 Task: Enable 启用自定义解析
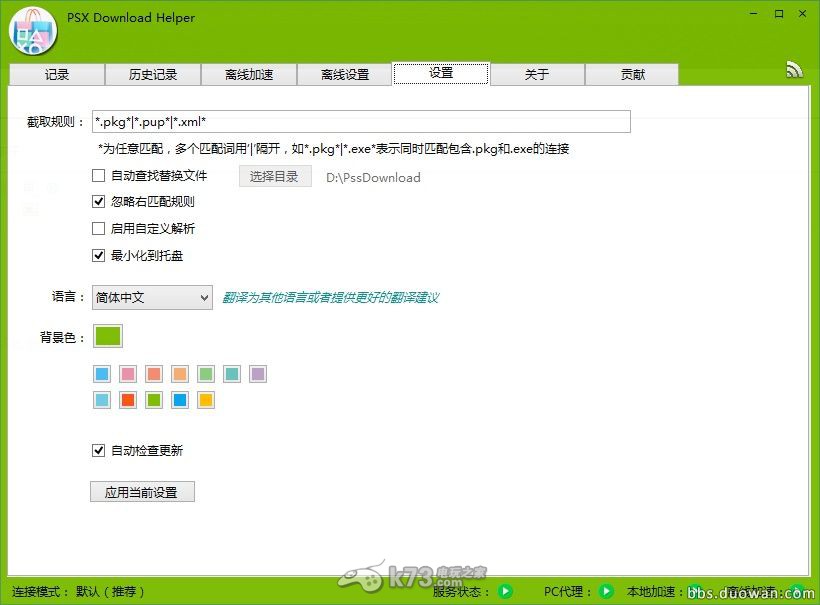coord(98,228)
